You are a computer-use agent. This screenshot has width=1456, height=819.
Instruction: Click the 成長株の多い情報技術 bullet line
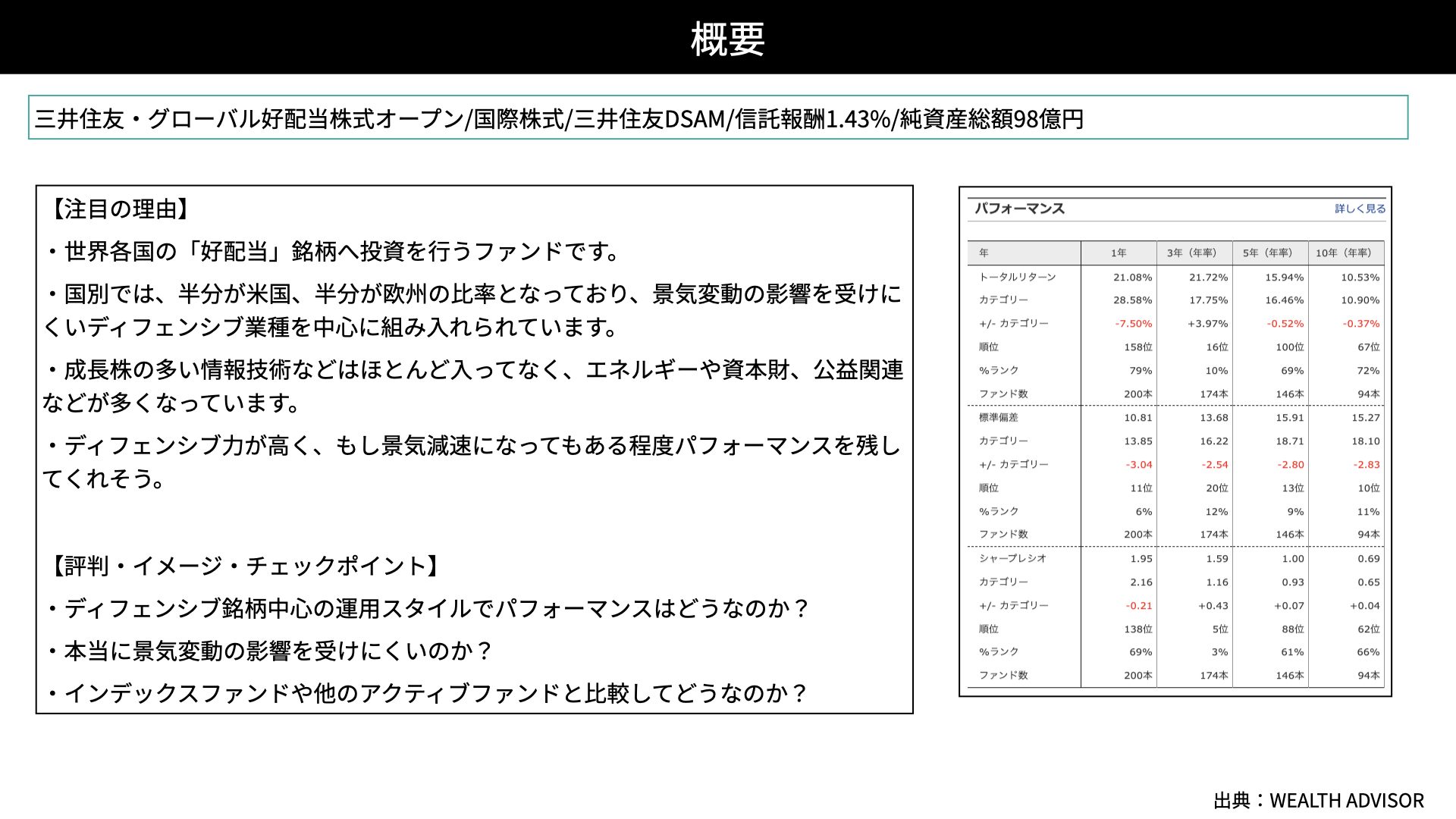click(x=473, y=386)
